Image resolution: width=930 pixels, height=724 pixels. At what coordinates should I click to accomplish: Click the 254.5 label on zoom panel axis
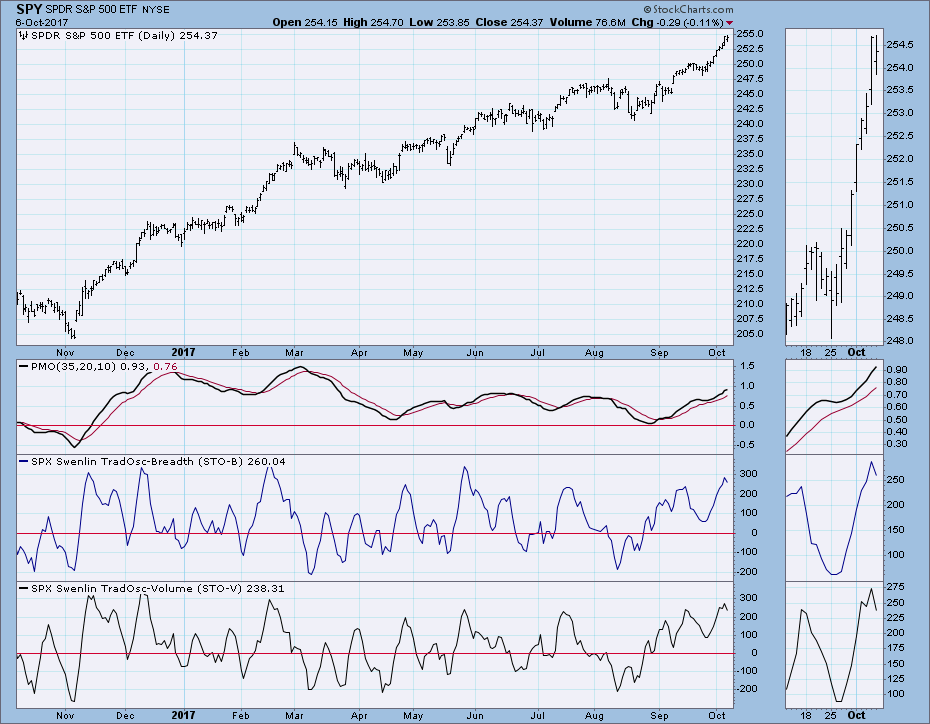point(900,44)
